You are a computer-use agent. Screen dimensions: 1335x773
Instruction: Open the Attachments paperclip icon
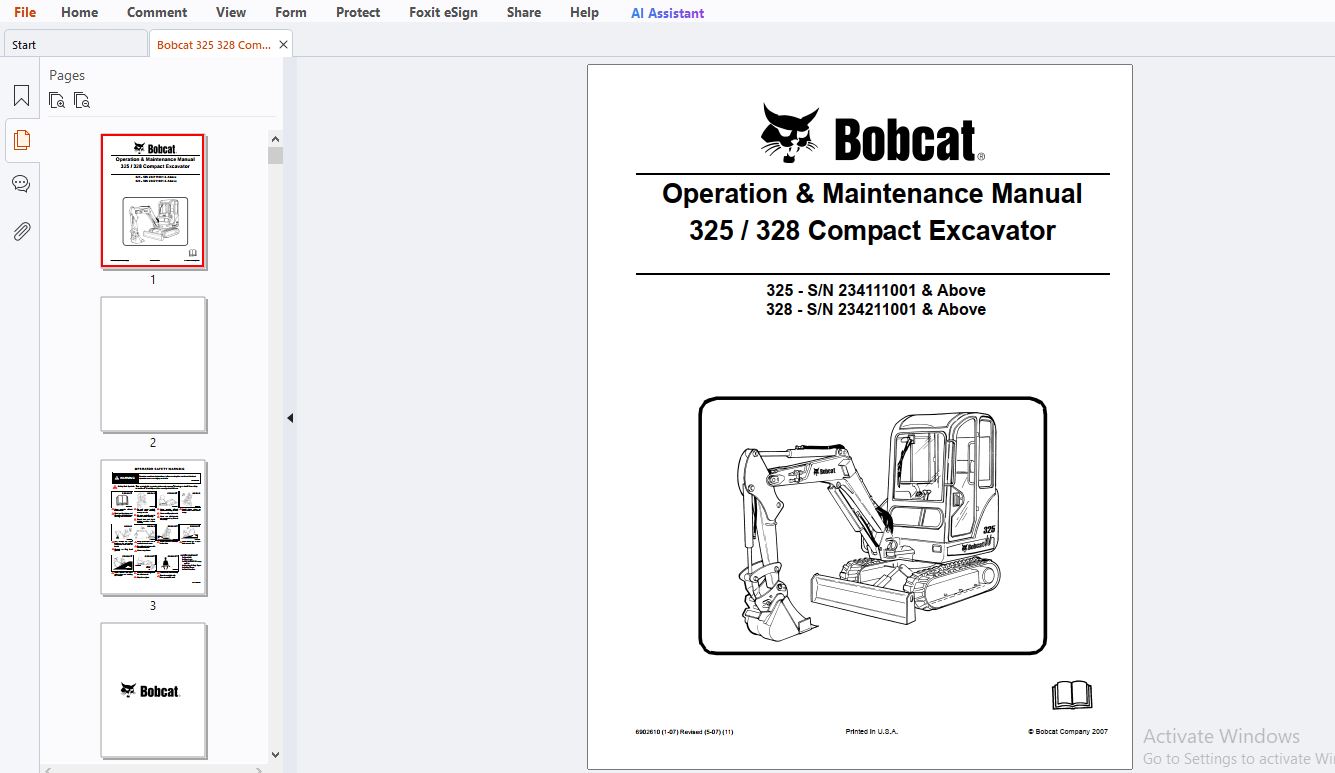click(21, 232)
